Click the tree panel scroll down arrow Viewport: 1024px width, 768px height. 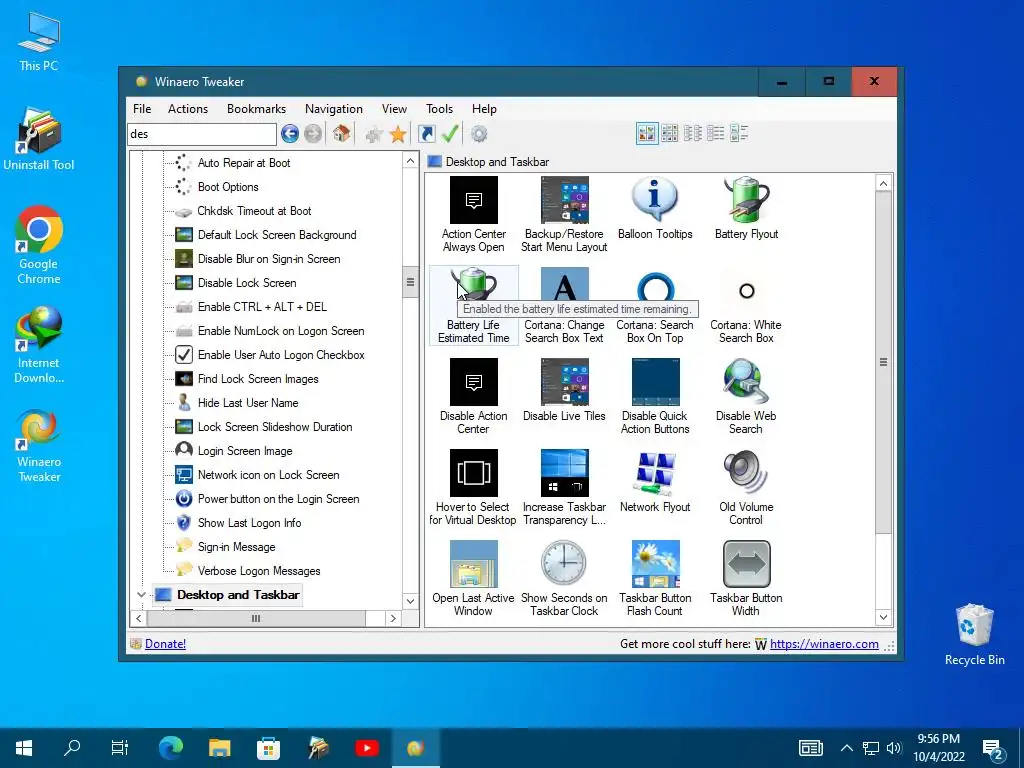[410, 601]
